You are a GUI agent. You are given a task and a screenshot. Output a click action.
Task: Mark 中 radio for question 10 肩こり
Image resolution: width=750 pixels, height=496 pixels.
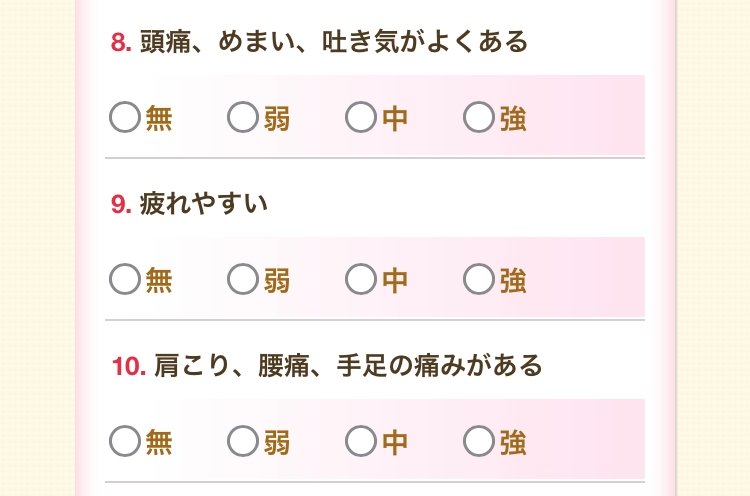360,441
